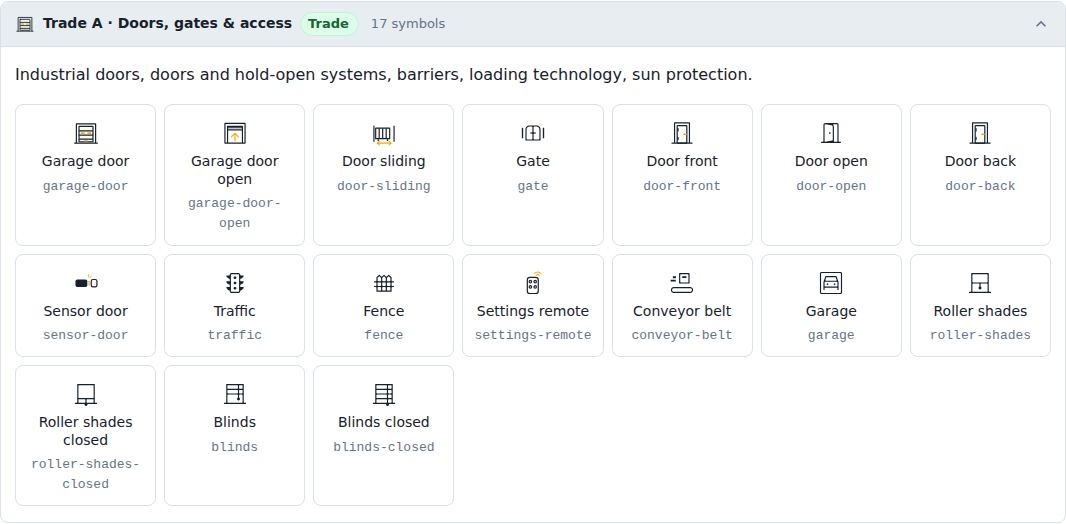Select the Door open icon
Viewport: 1066px width, 524px height.
(831, 133)
